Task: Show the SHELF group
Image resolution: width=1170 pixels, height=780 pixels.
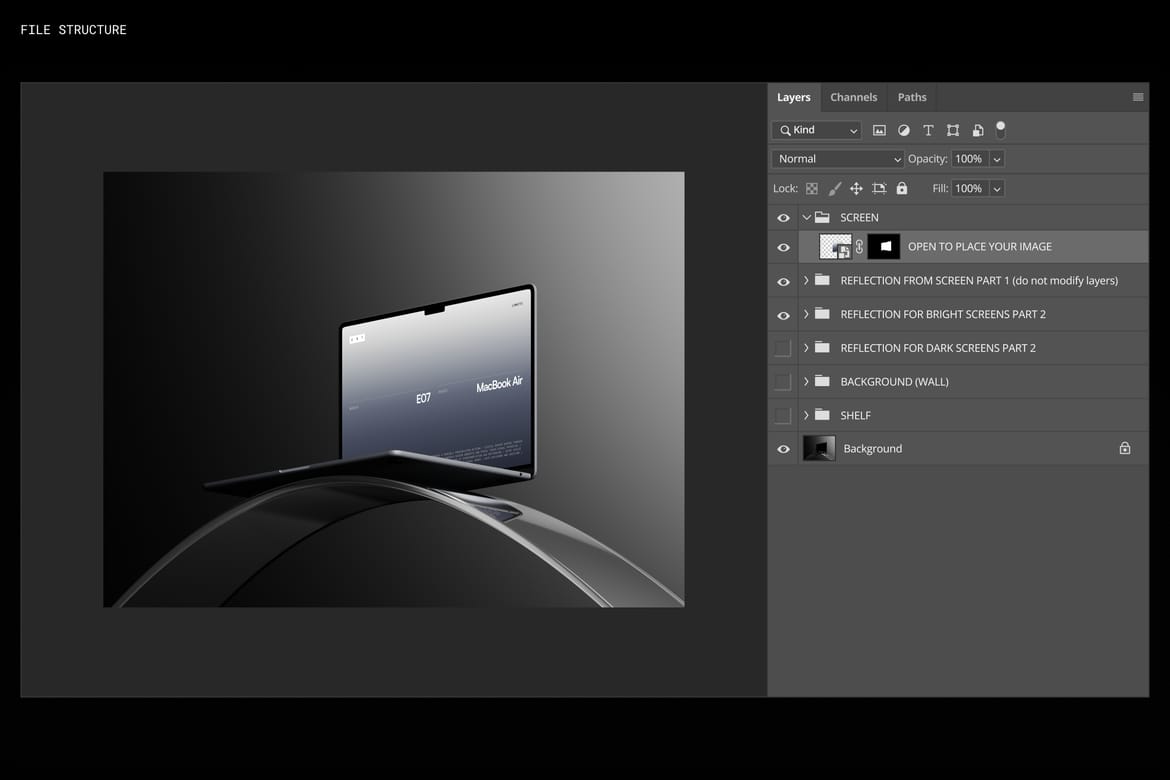Action: 783,415
